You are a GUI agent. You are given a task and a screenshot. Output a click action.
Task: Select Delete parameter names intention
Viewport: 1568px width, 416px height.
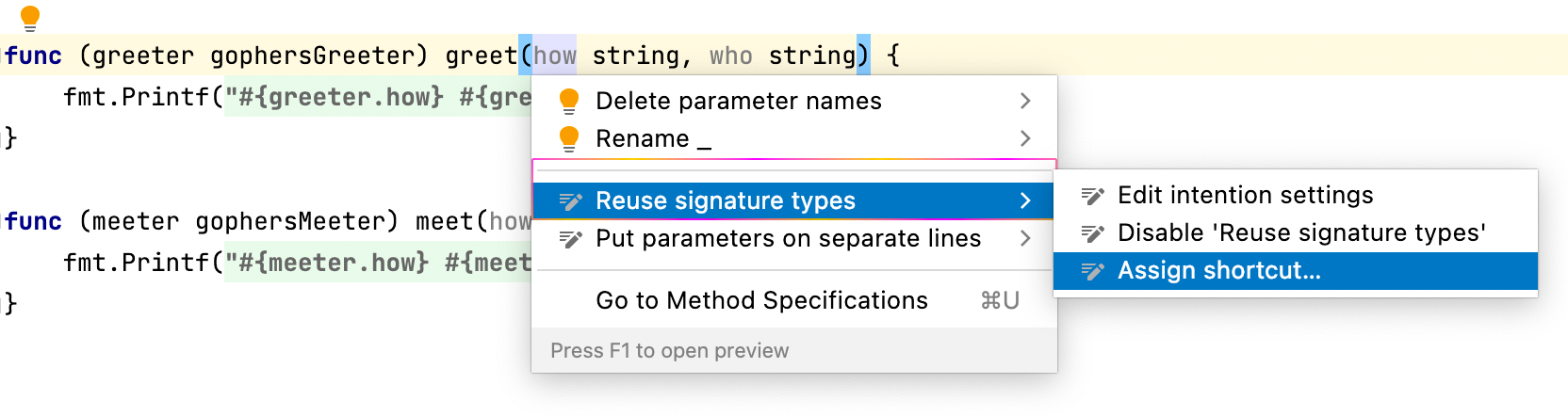click(x=794, y=101)
